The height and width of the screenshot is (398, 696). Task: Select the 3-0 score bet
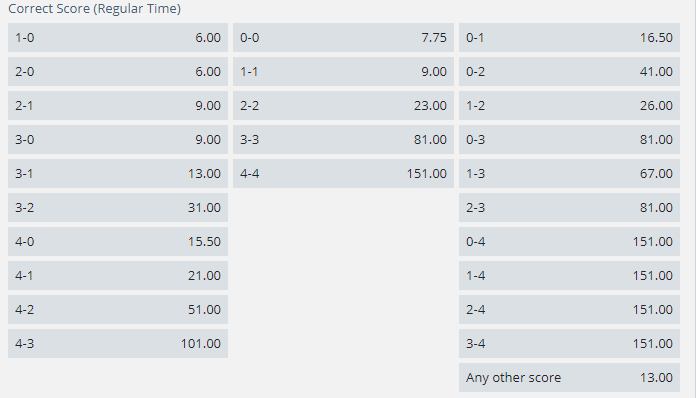(x=118, y=140)
